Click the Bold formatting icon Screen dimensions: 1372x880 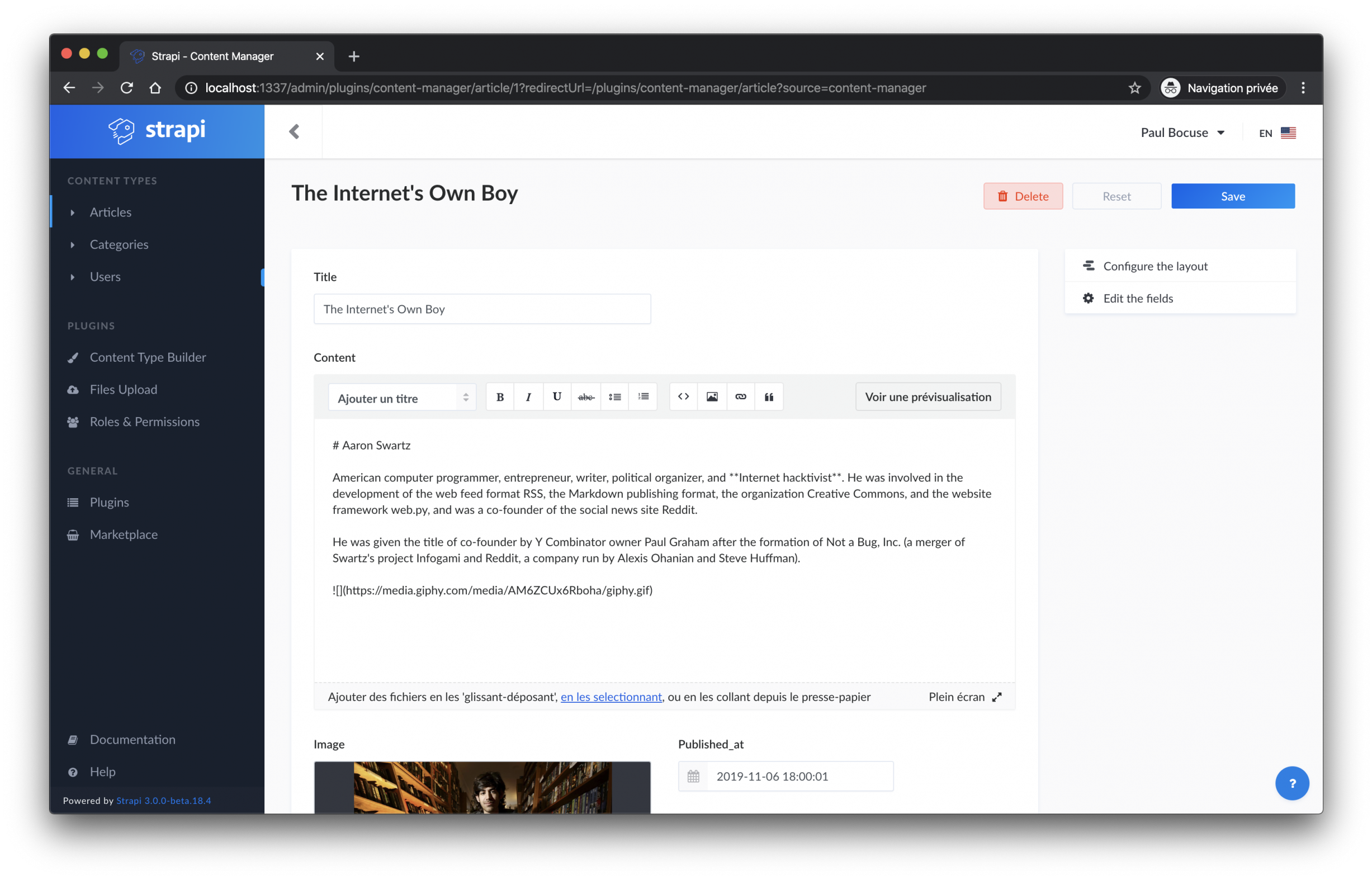click(x=500, y=397)
